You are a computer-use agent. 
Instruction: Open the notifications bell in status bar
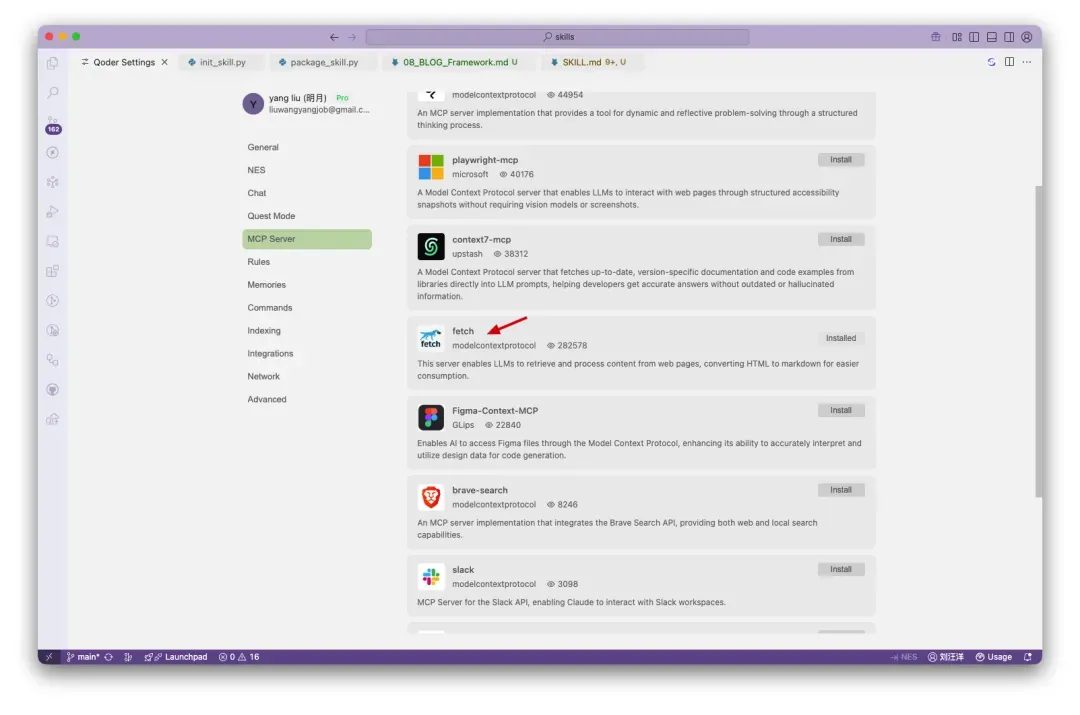[x=1028, y=657]
